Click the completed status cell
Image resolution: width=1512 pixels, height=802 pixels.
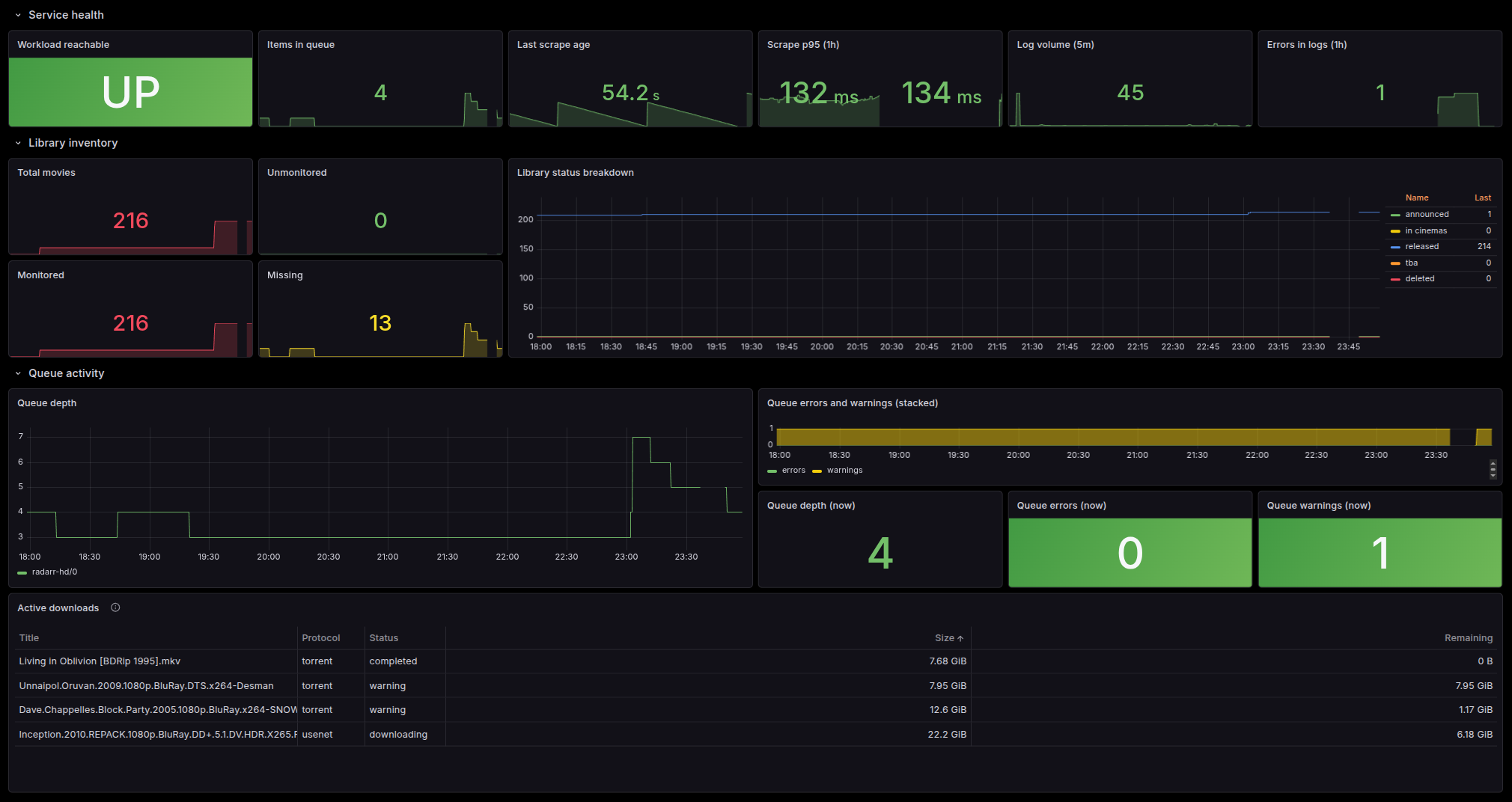click(x=393, y=661)
